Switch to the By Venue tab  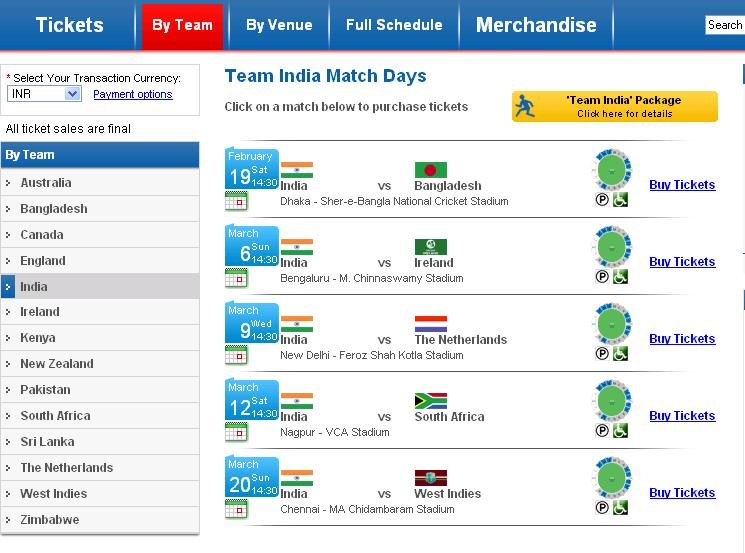(279, 25)
